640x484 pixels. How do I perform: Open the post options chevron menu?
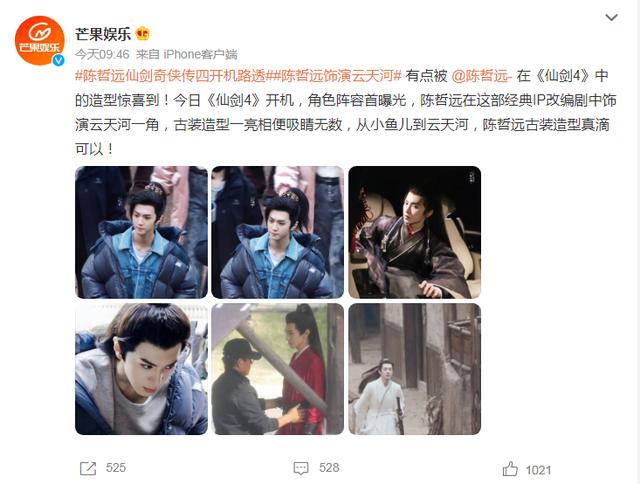[611, 17]
